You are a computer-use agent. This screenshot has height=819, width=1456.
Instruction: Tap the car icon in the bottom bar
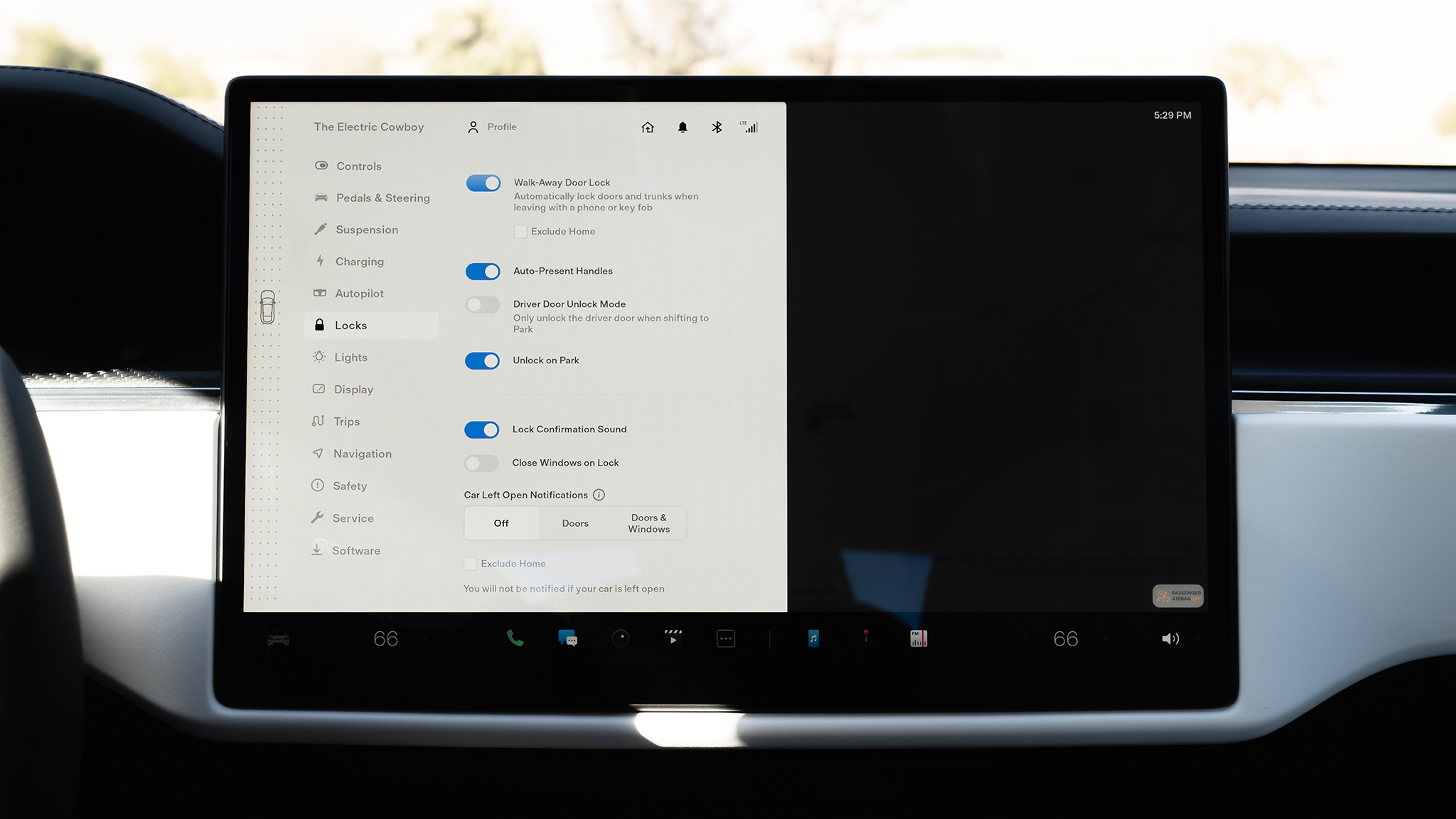click(x=278, y=639)
